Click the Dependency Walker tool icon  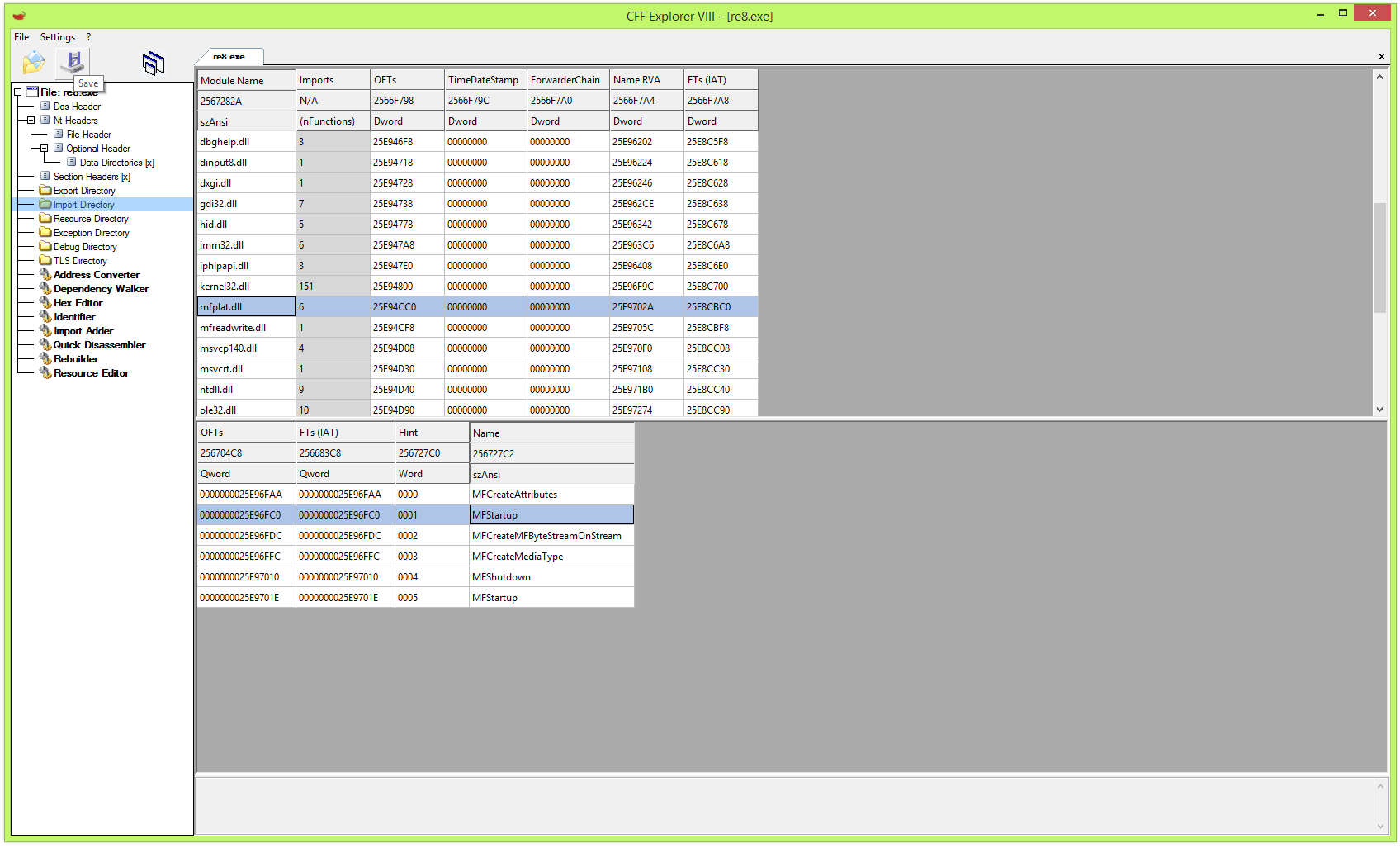click(45, 288)
